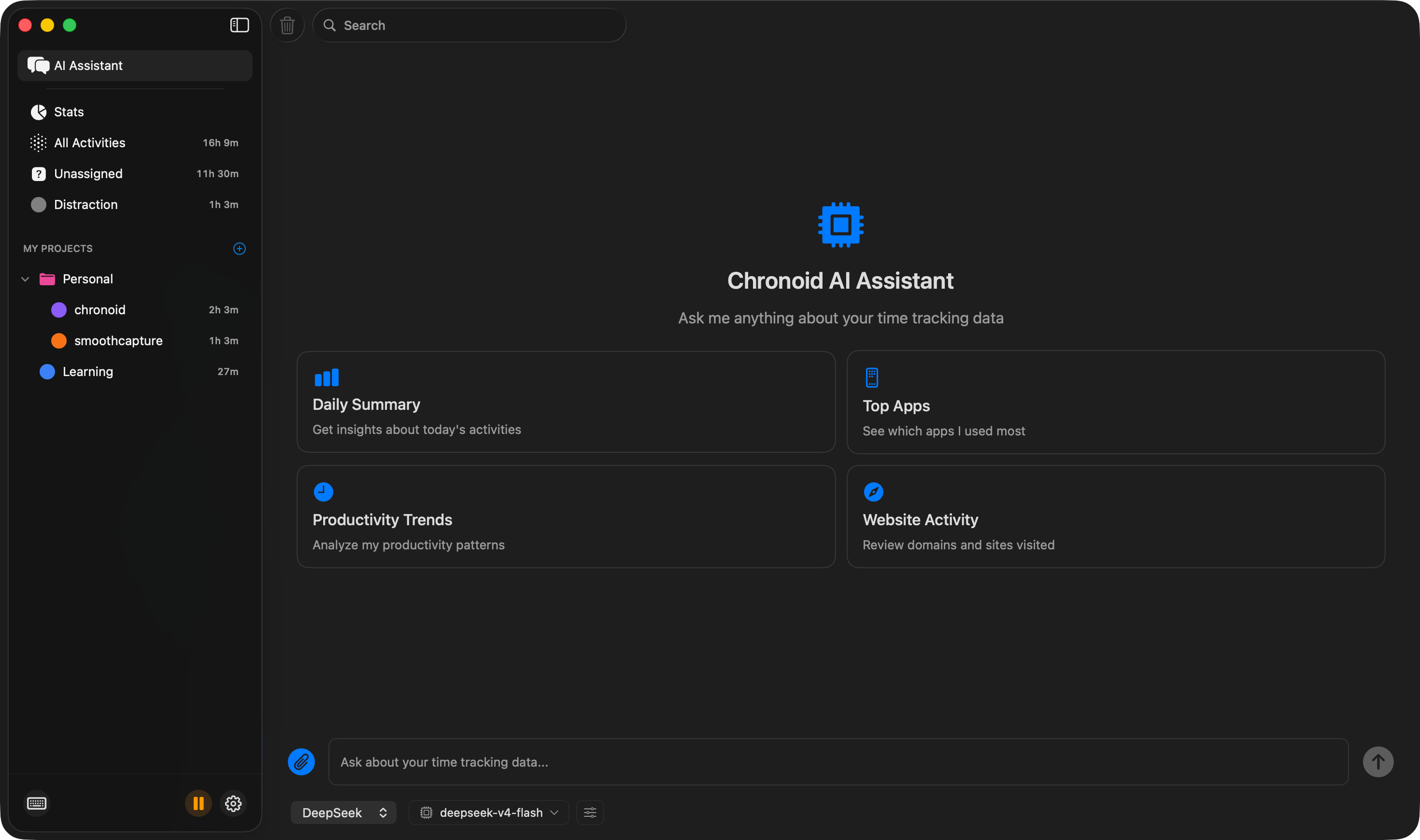
Task: Click the Unassigned question mark icon
Action: (39, 174)
